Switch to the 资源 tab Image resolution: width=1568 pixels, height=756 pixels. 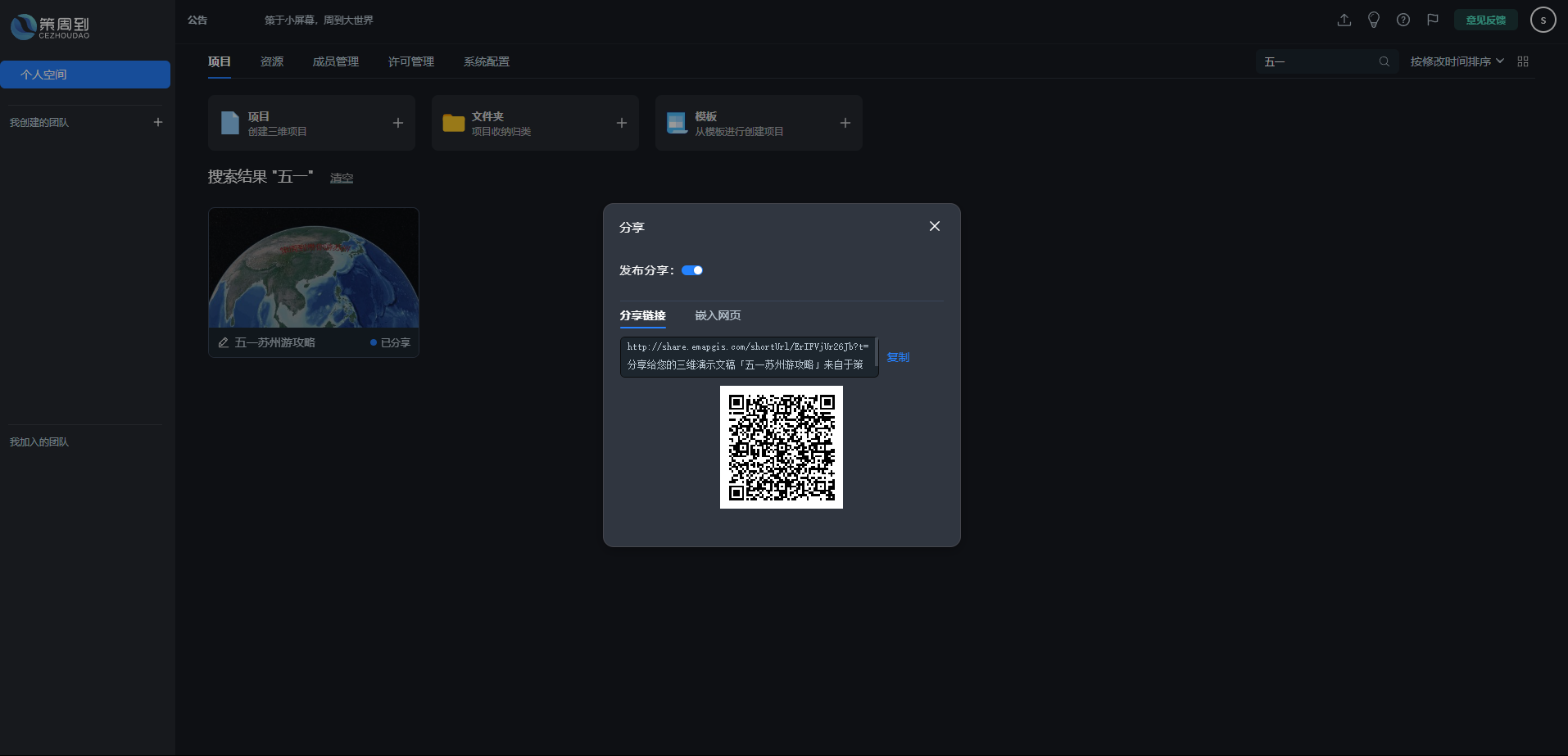pyautogui.click(x=272, y=61)
